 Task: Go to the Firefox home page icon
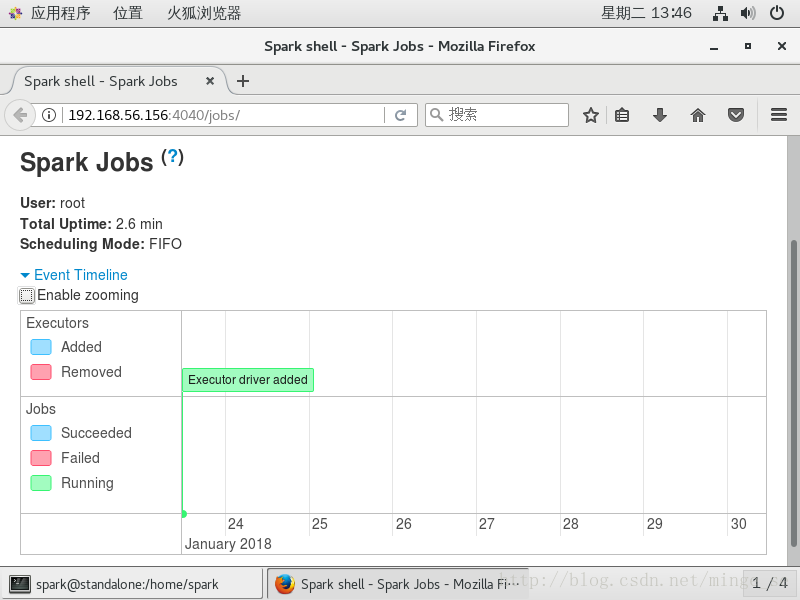click(697, 115)
